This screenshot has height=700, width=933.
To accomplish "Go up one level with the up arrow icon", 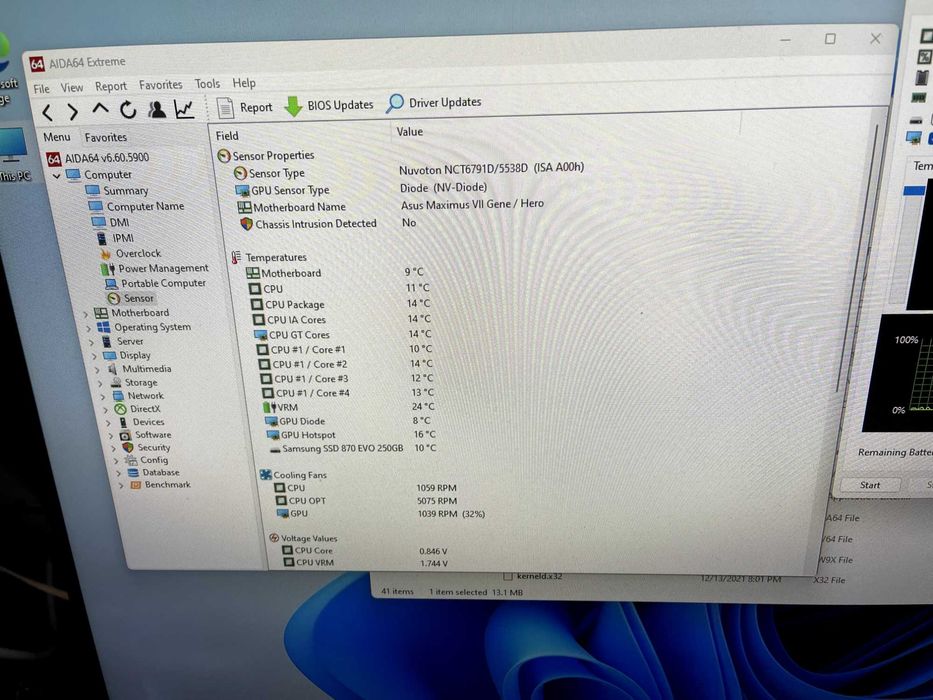I will click(x=100, y=110).
